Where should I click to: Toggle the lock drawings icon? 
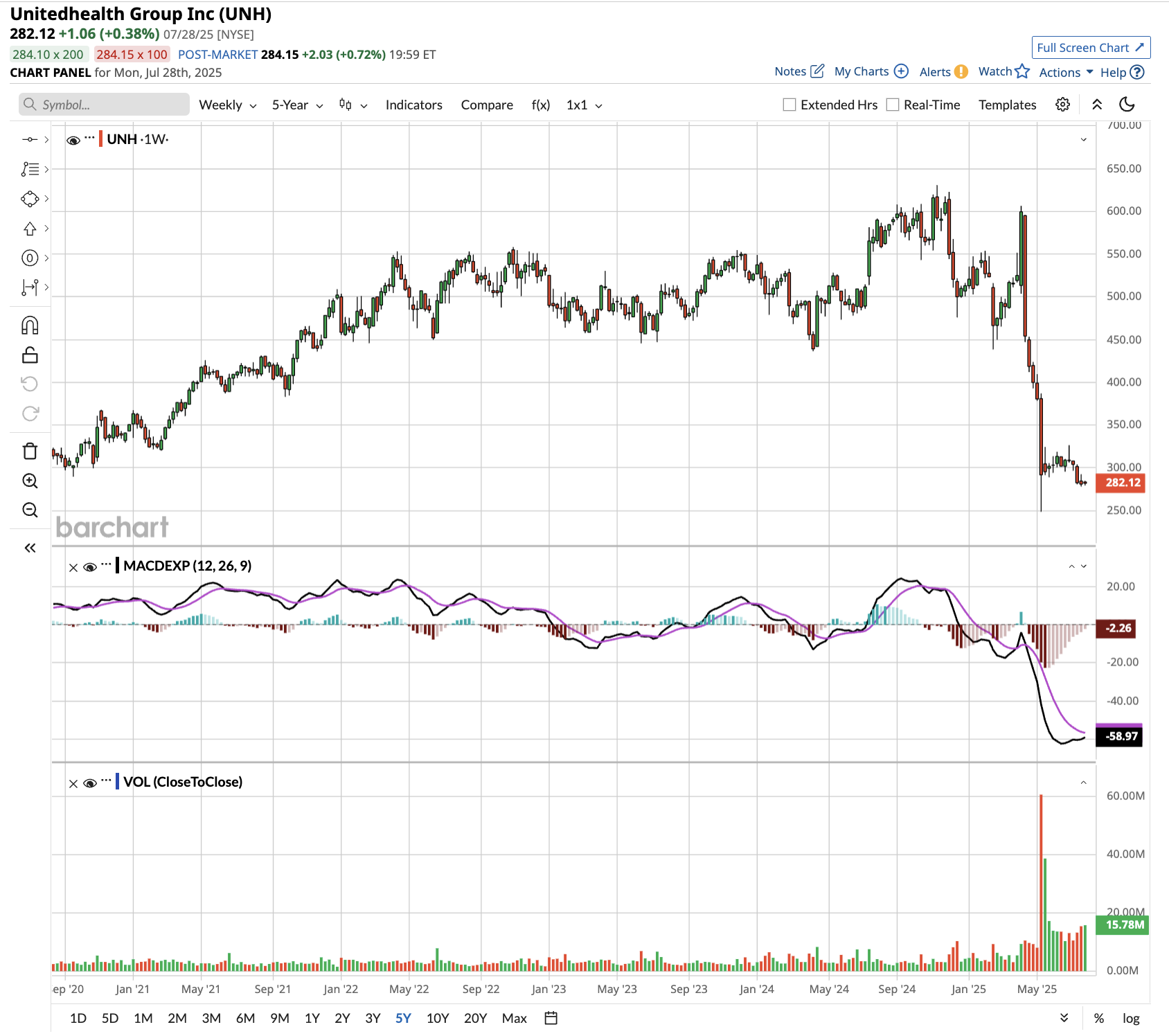click(x=30, y=355)
